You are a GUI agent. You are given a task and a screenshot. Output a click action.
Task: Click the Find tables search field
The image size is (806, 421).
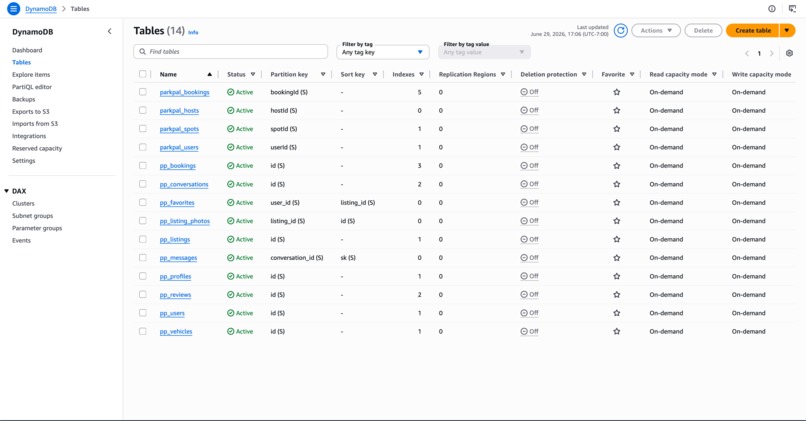(230, 51)
